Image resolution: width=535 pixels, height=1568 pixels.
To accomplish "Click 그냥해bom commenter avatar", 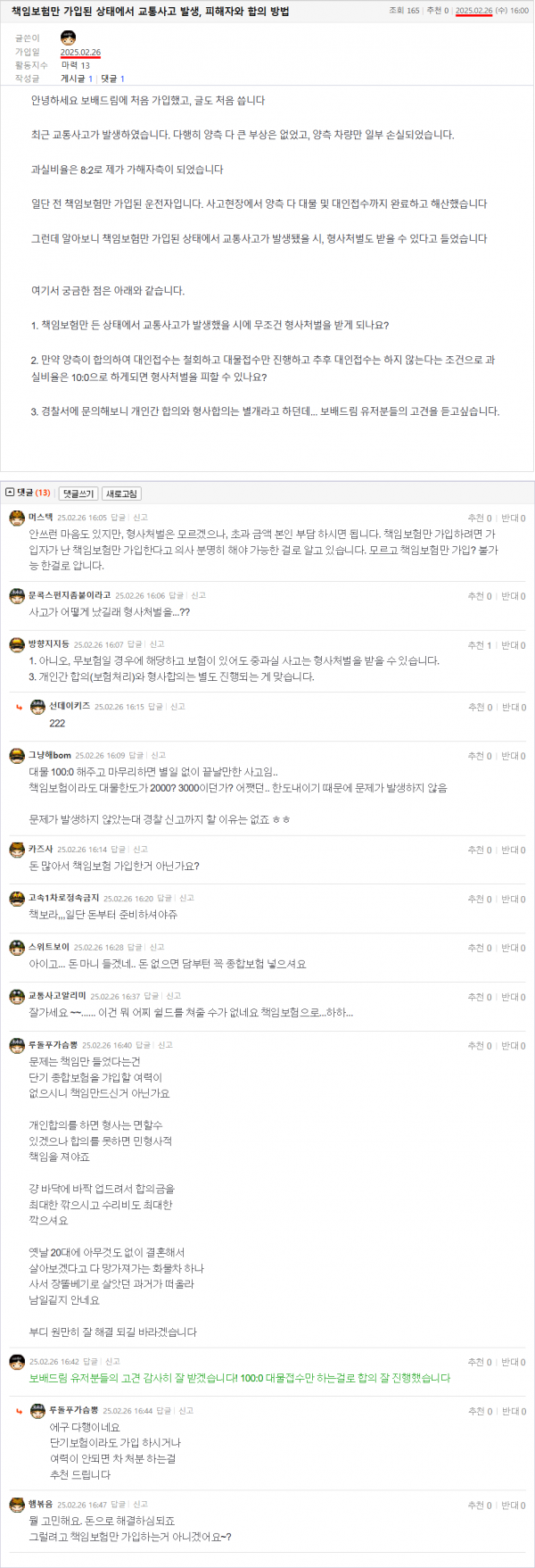I will tap(17, 755).
